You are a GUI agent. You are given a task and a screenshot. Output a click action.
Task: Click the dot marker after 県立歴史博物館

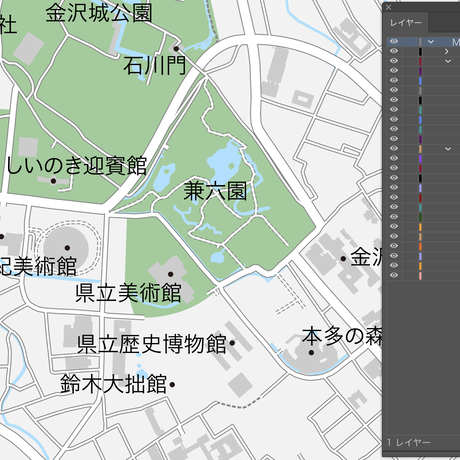pos(232,343)
